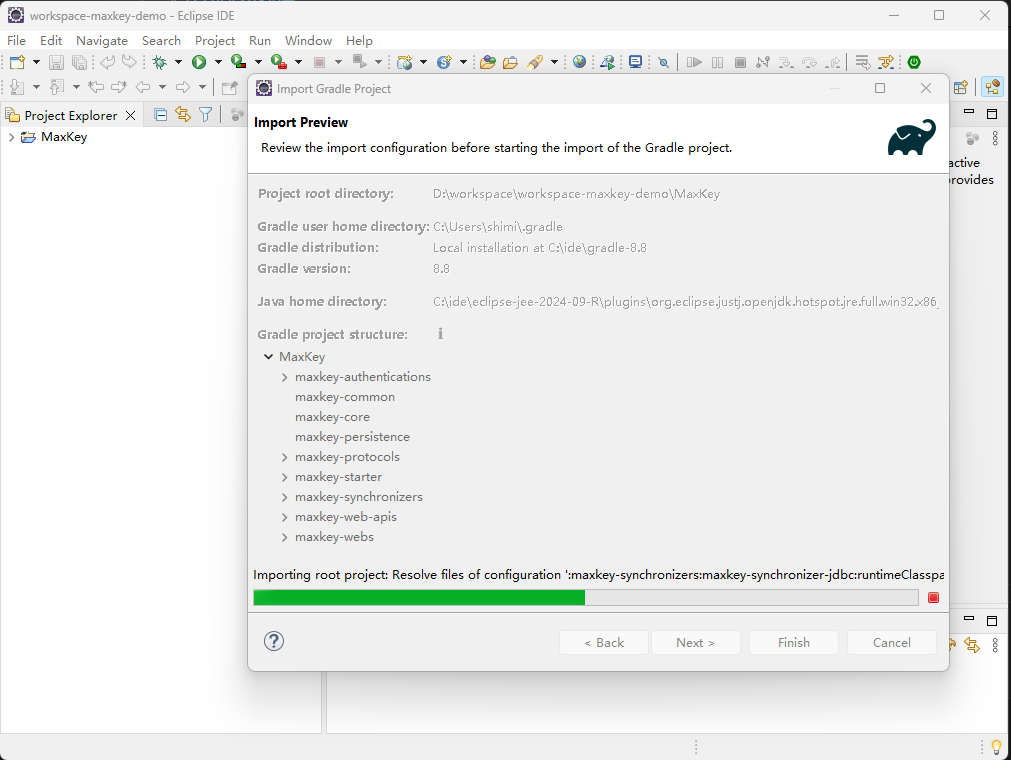Click the Java home directory path text

click(685, 302)
